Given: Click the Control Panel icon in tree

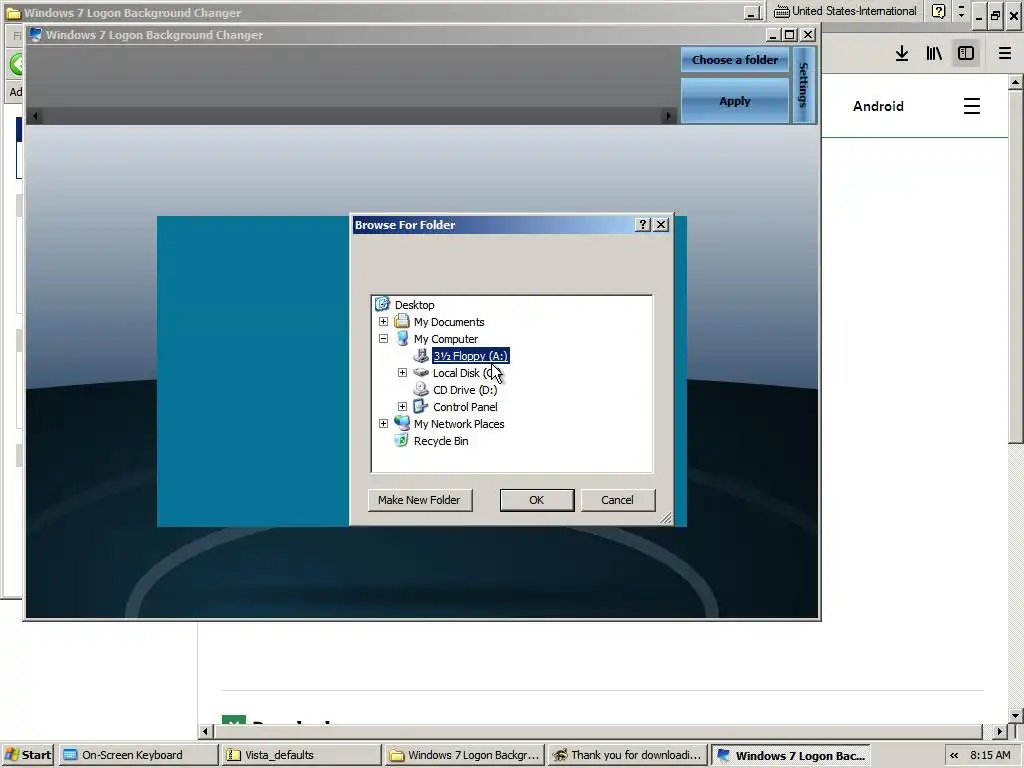Looking at the screenshot, I should 421,406.
